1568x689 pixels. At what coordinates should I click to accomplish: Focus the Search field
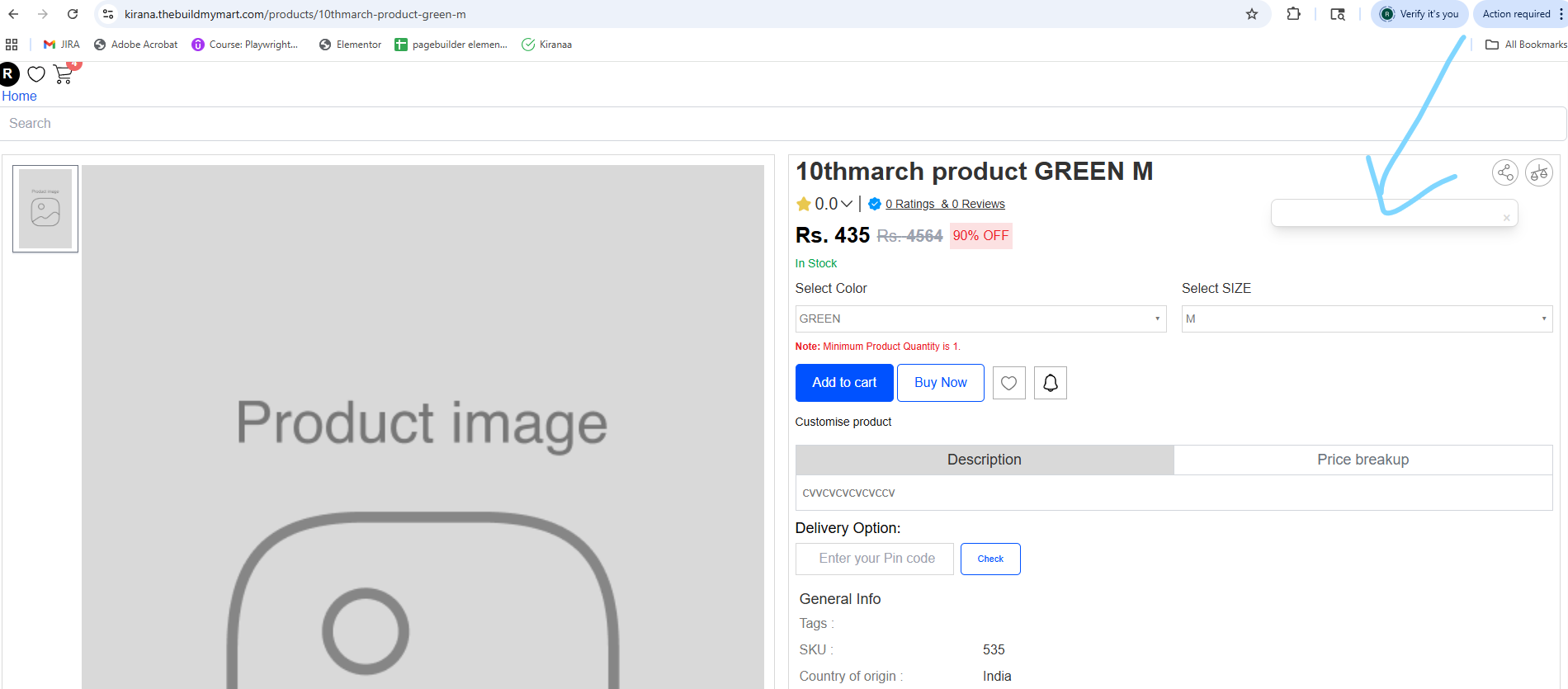point(783,124)
